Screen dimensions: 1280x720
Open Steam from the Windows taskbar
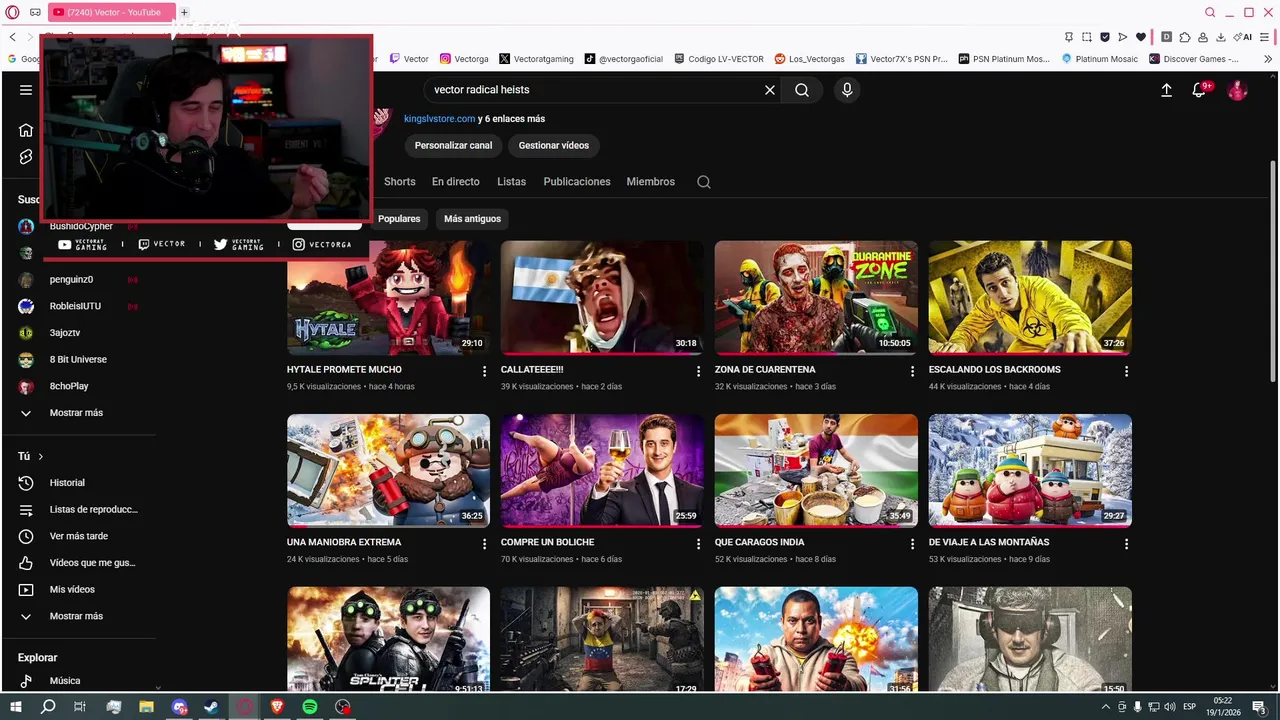pos(212,707)
